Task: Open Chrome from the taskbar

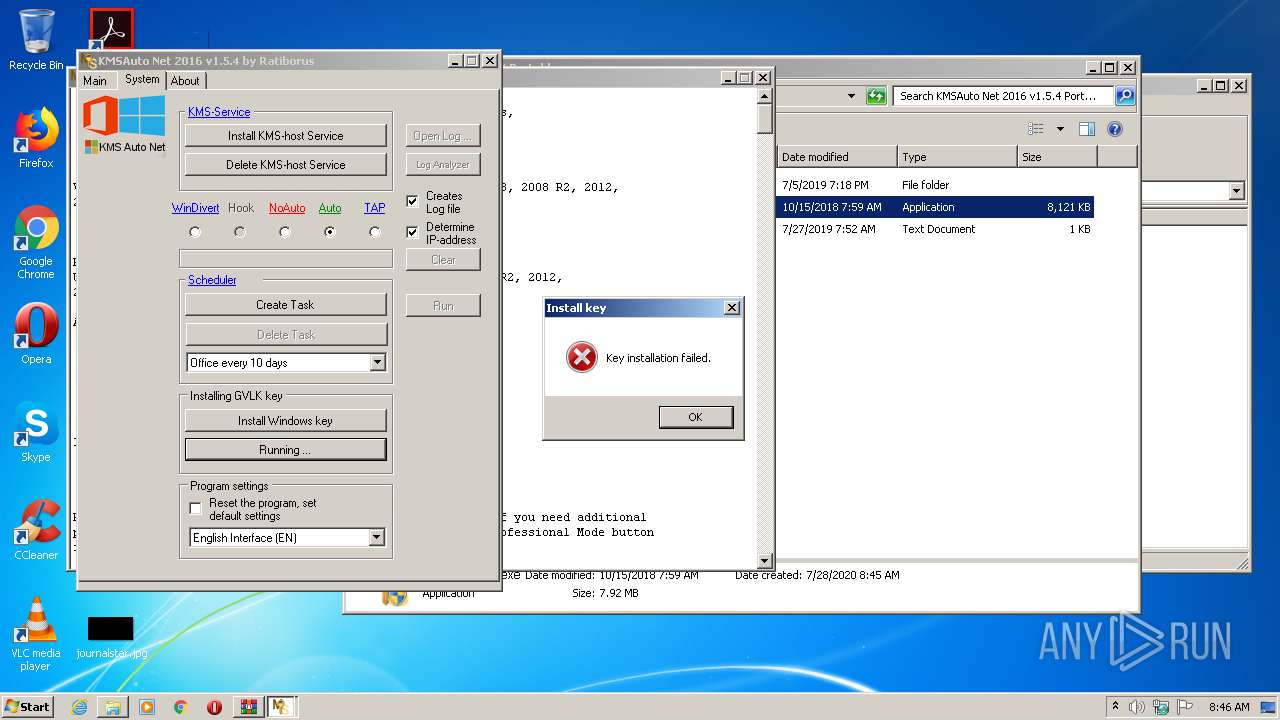Action: coord(181,707)
